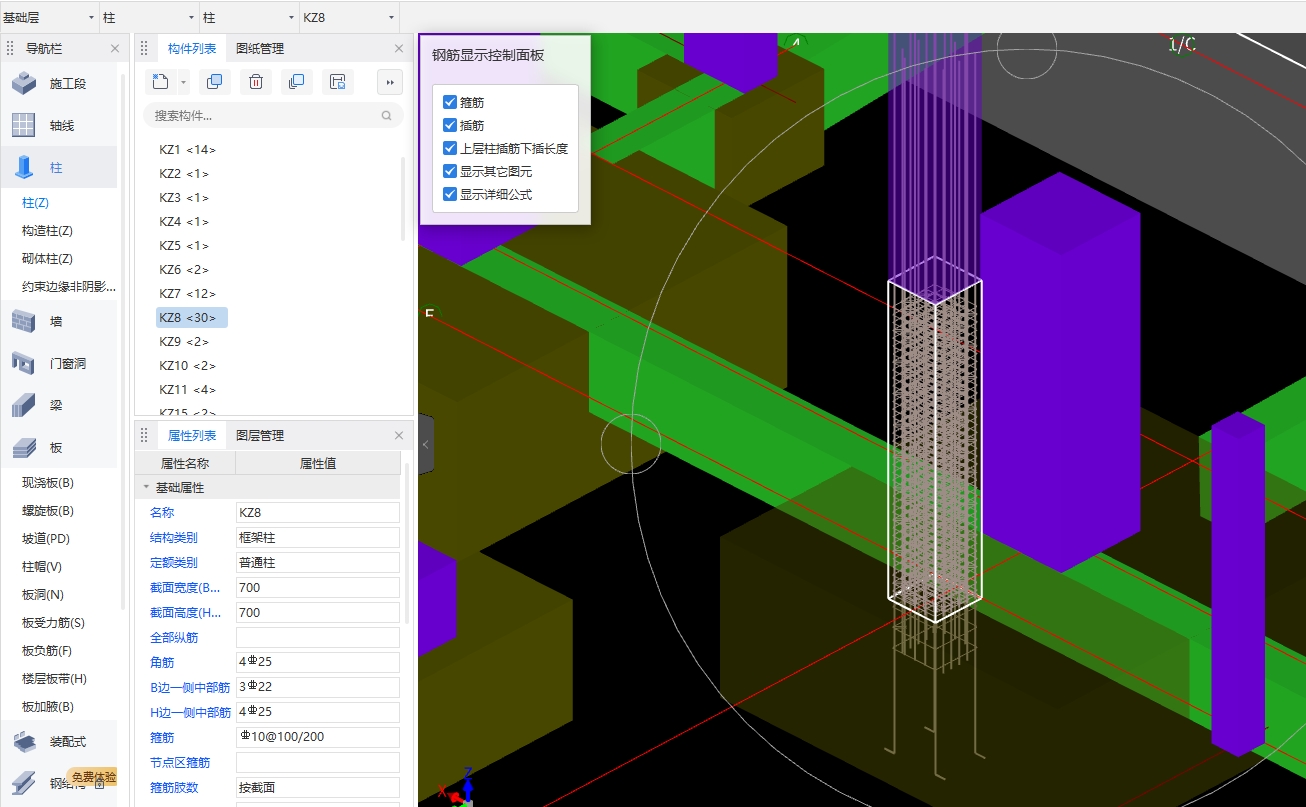The width and height of the screenshot is (1306, 807).
Task: Click the 名称 value field KZ8
Action: coord(318,512)
